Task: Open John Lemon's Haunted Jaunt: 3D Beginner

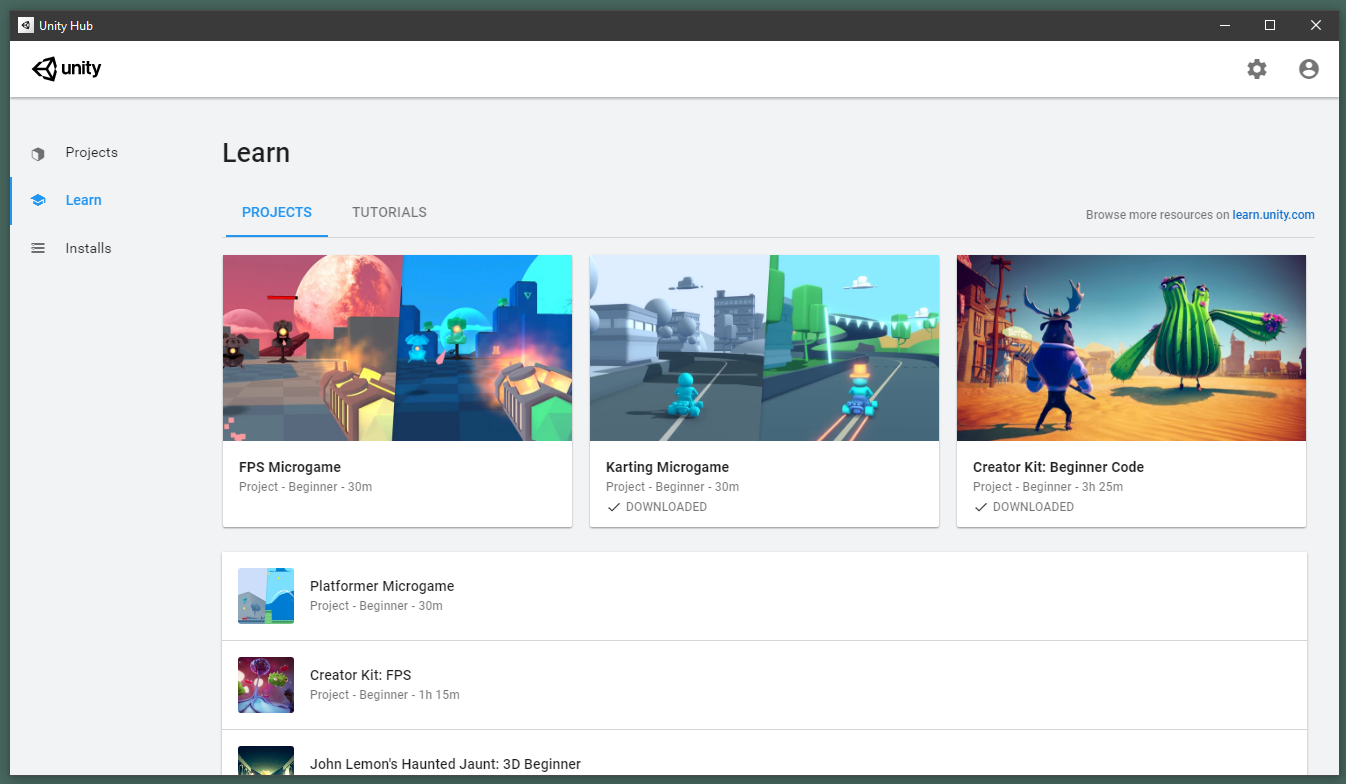Action: point(445,764)
